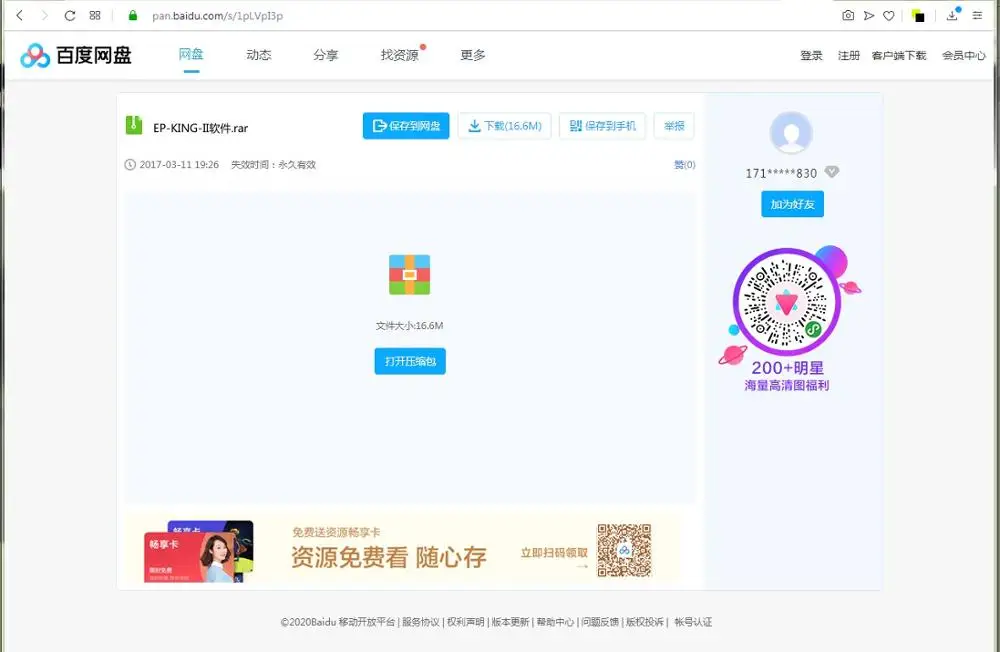1000x652 pixels.
Task: Click the clock icon next to the date
Action: point(129,165)
